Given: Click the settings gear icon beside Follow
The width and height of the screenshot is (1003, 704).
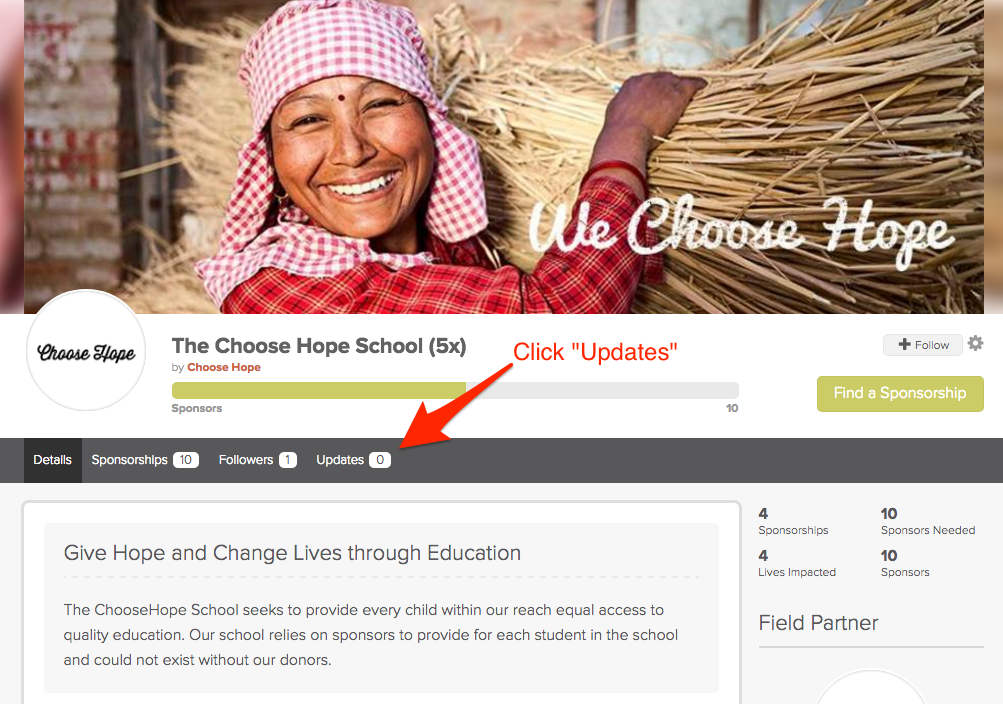Looking at the screenshot, I should [x=975, y=343].
